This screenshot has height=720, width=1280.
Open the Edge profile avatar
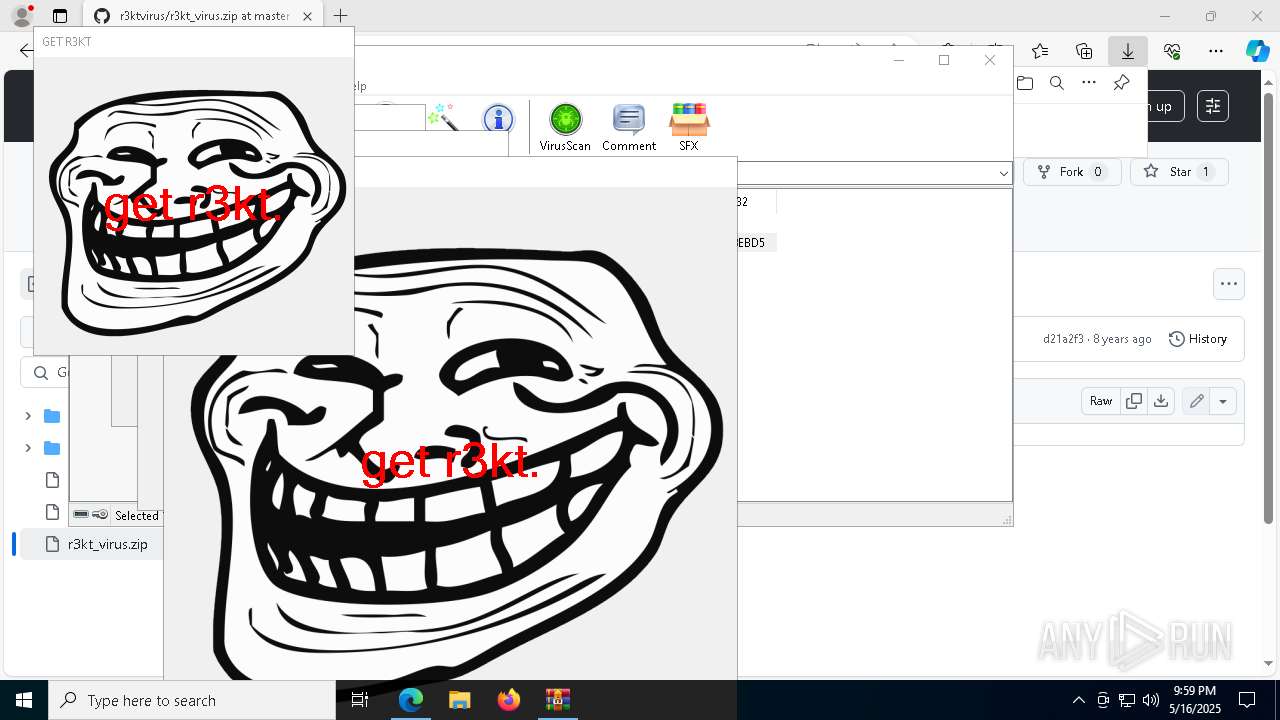21,16
